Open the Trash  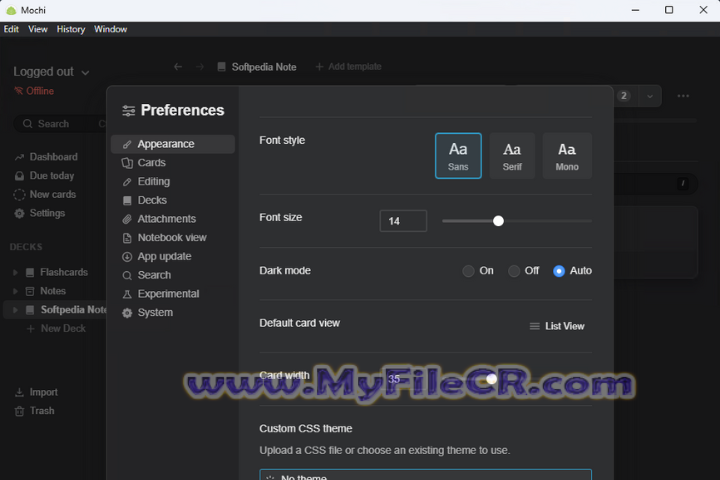[x=34, y=411]
